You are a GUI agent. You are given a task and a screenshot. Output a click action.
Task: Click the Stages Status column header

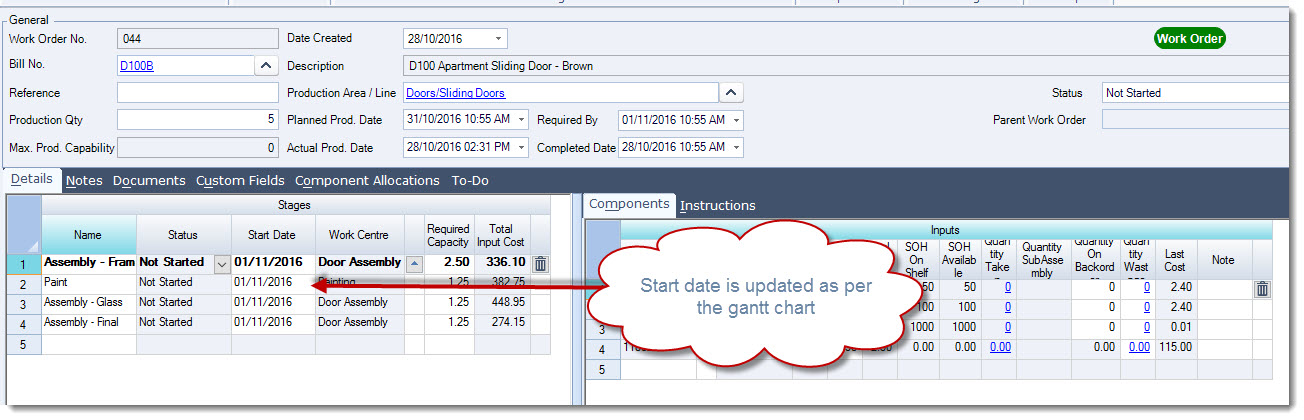click(x=184, y=235)
